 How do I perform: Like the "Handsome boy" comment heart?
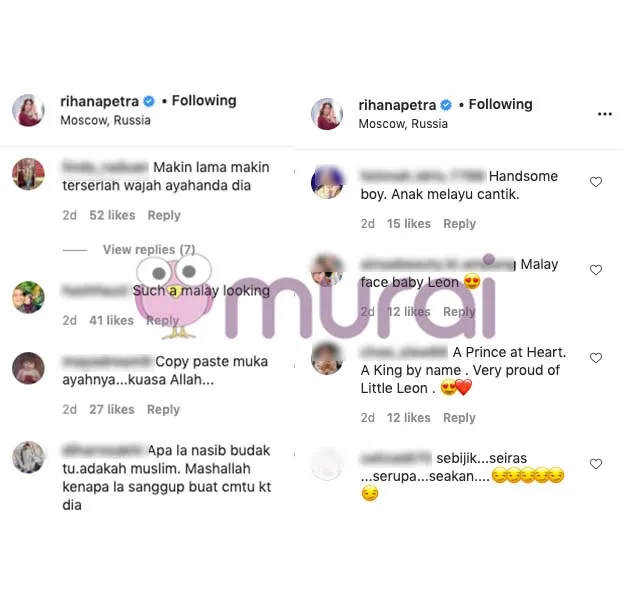pyautogui.click(x=595, y=182)
